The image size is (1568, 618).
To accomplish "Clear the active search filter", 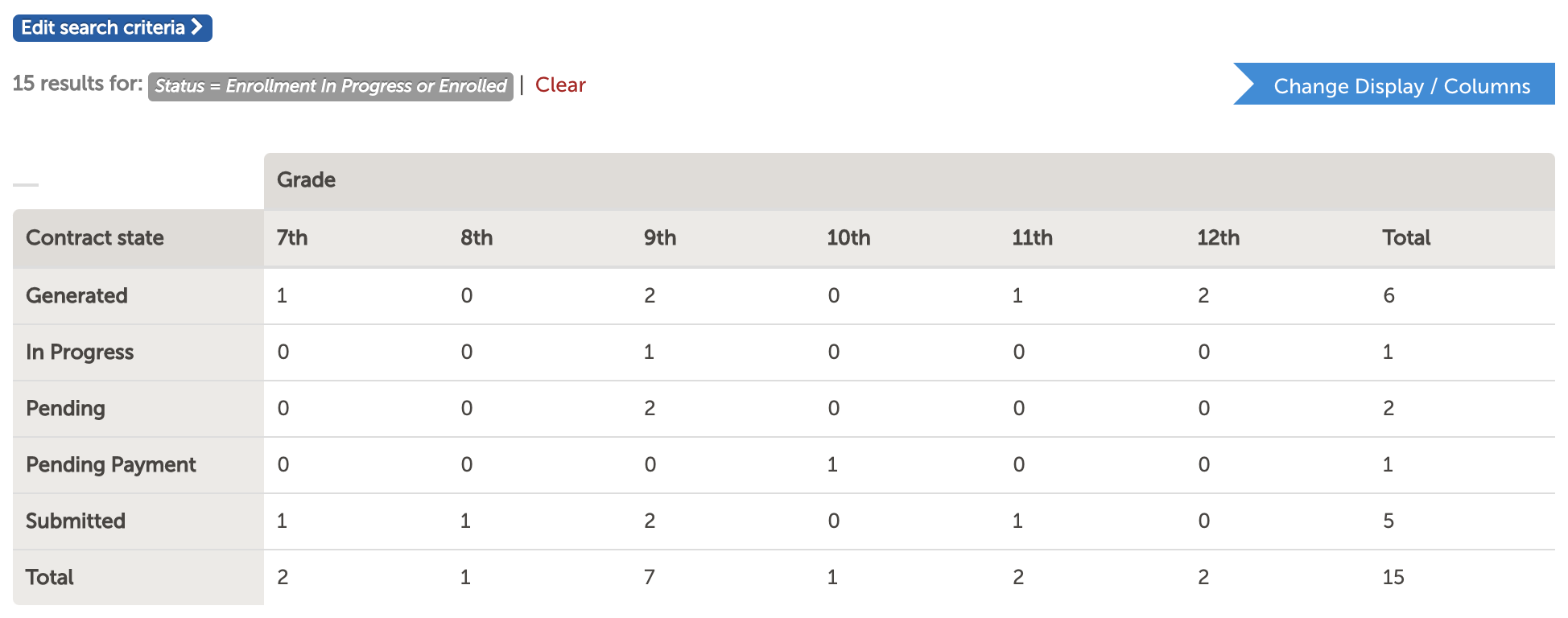I will 560,85.
